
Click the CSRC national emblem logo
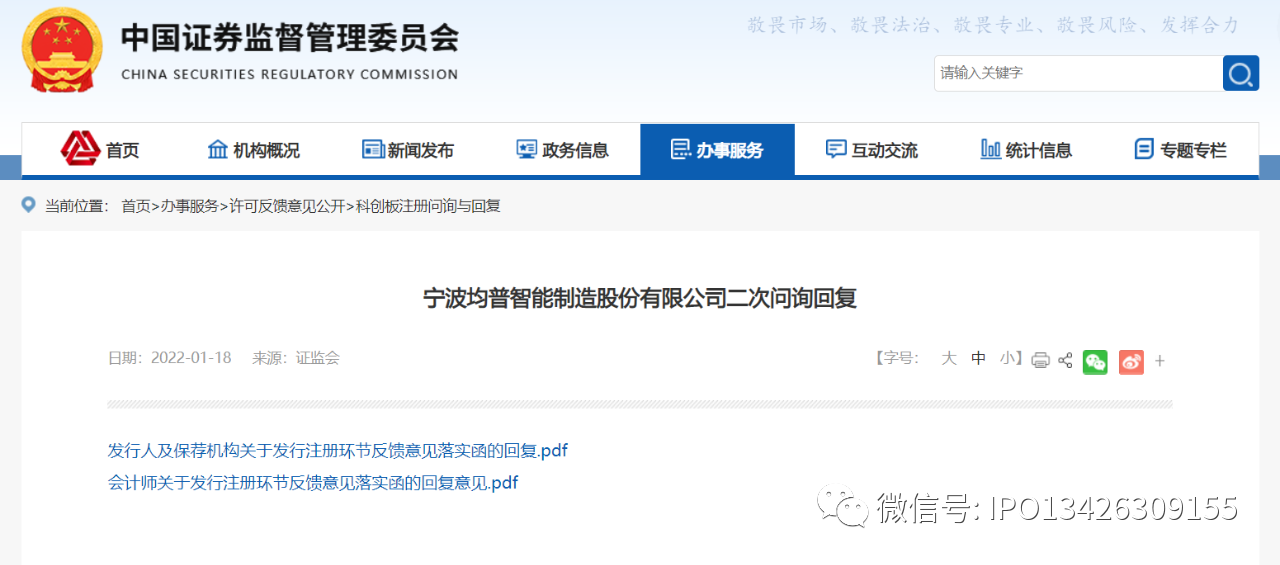point(62,50)
